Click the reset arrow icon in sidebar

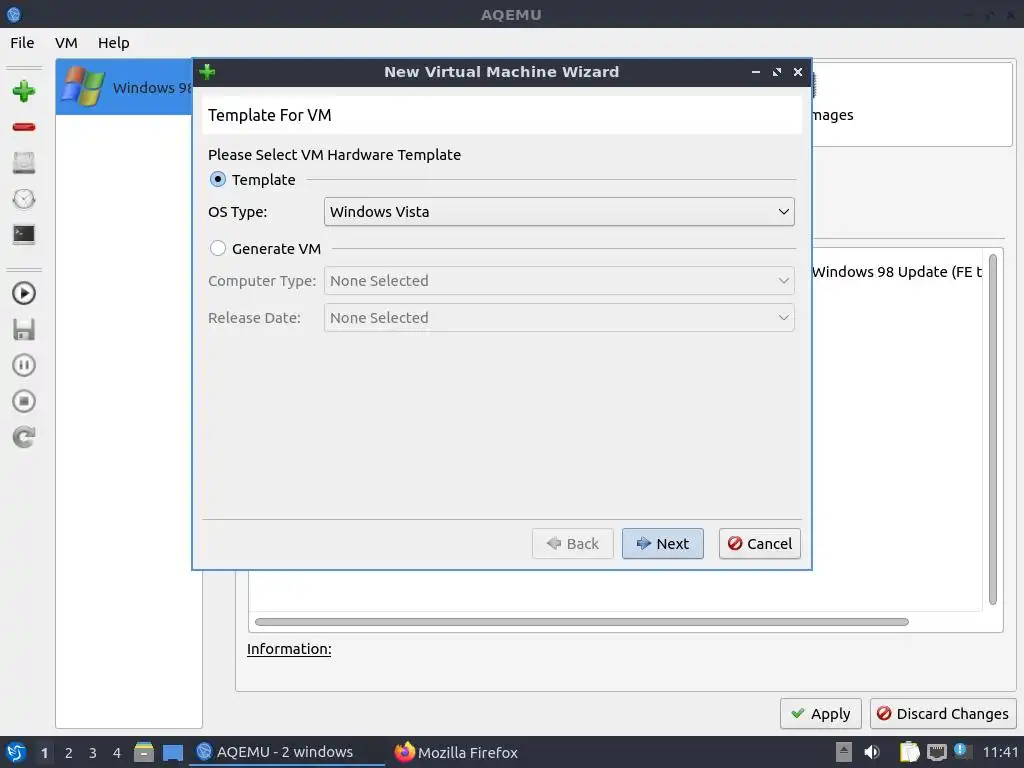(24, 437)
